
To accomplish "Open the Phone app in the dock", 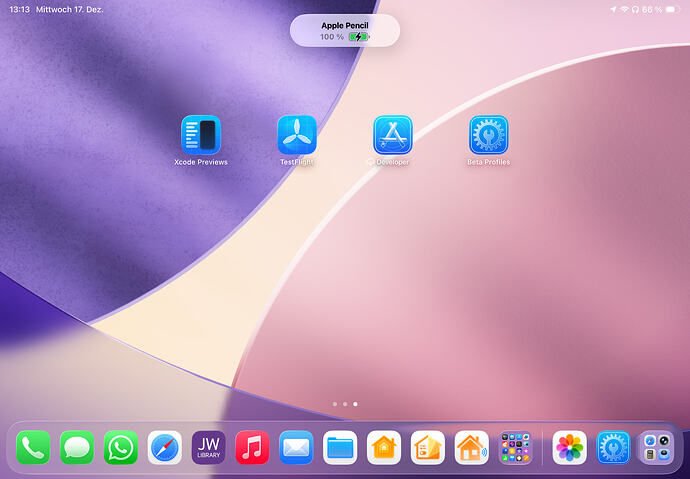I will [33, 447].
